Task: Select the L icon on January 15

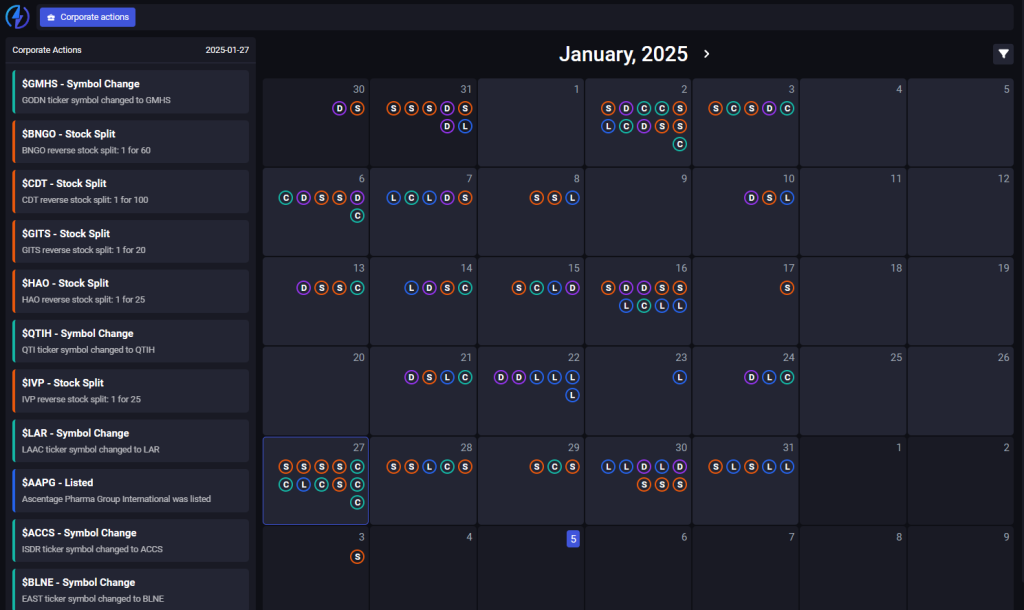Action: coord(554,287)
